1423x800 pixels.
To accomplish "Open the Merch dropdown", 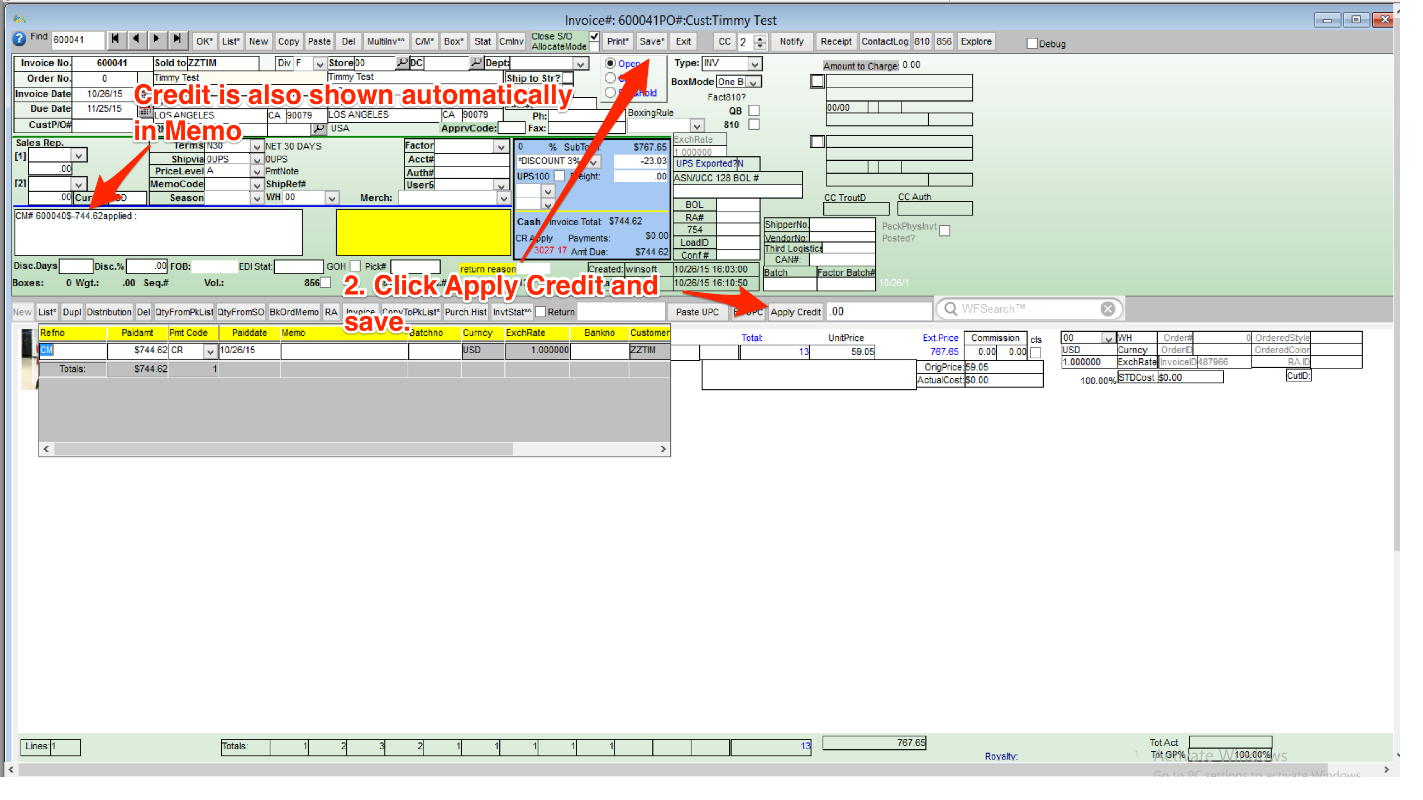I will click(x=503, y=198).
